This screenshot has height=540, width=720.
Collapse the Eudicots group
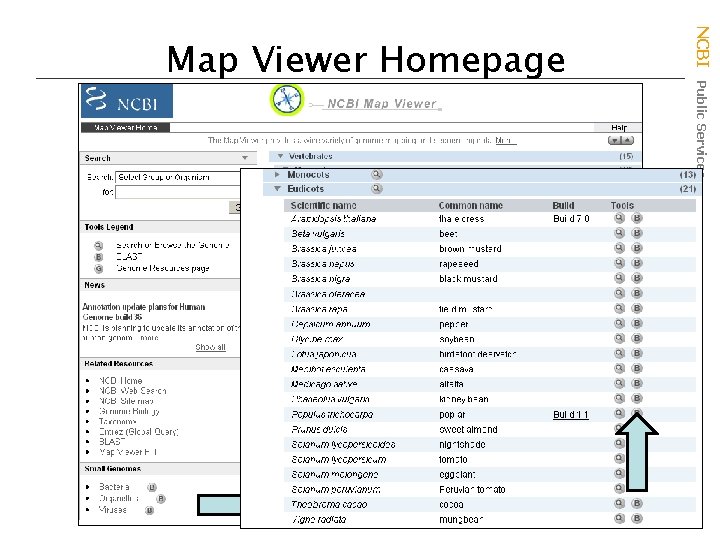tap(277, 189)
